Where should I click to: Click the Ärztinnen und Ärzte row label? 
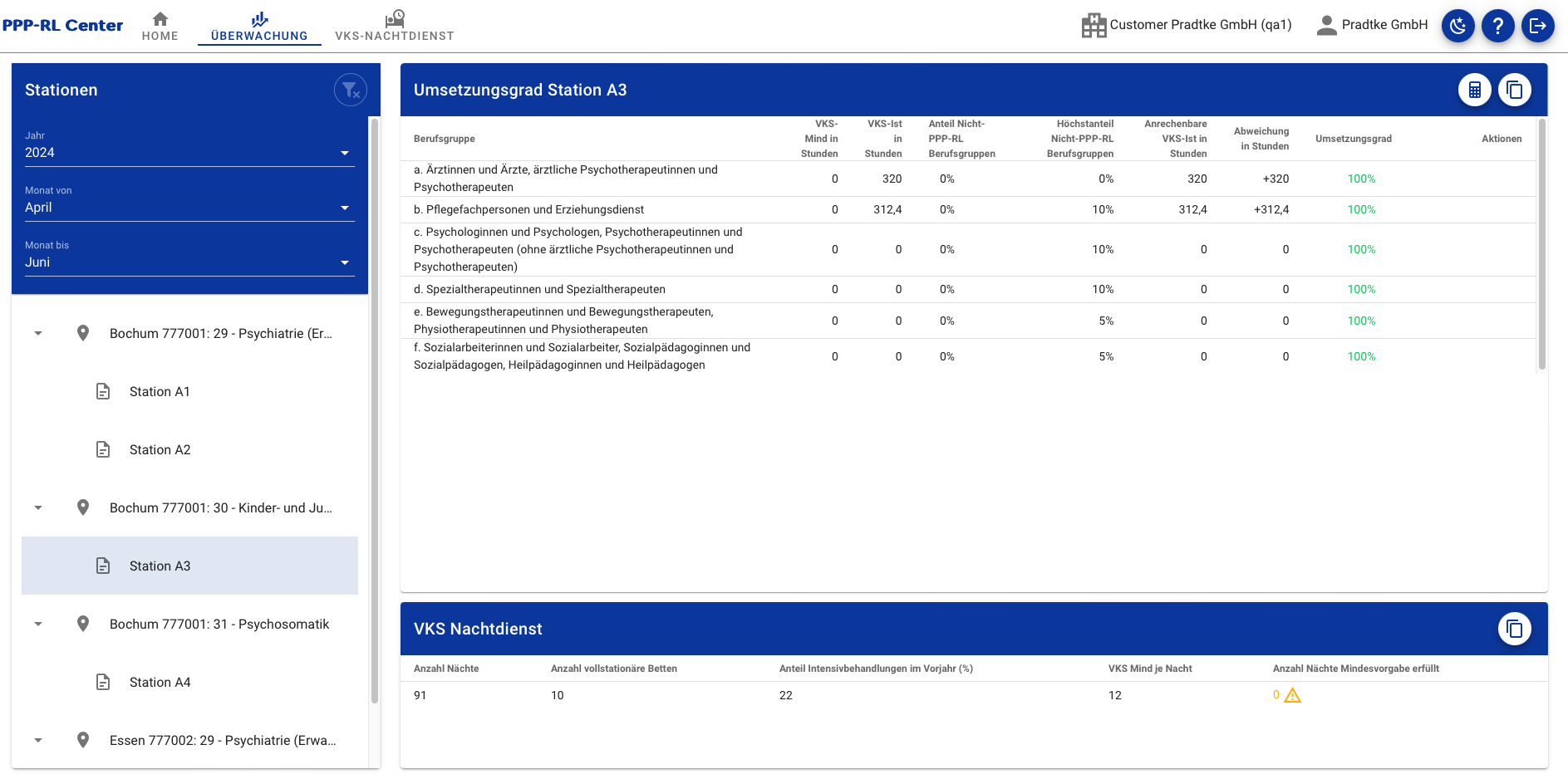click(x=566, y=179)
